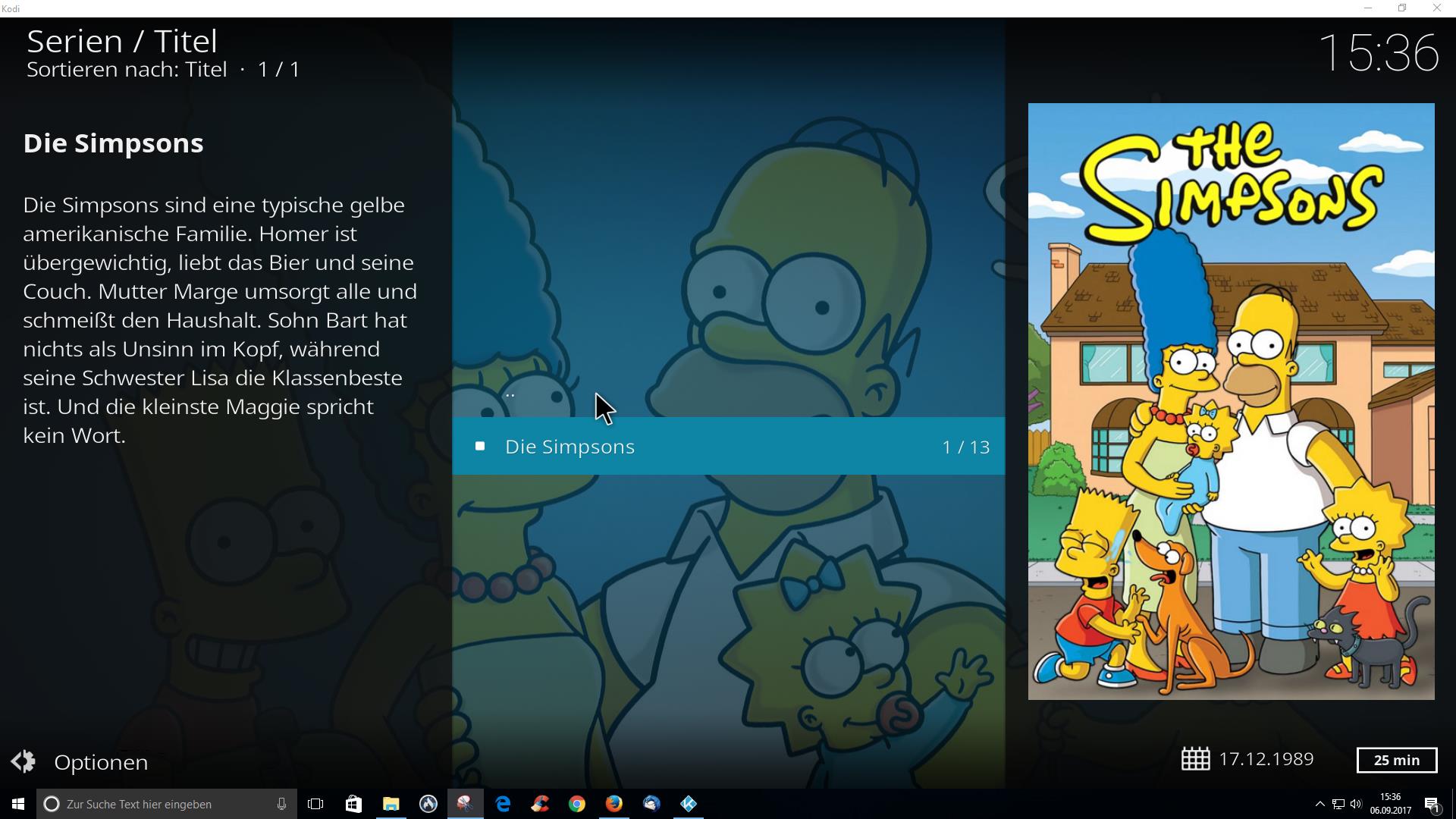Screen dimensions: 1456x819
Task: Click the calendar icon near 17.12.1989
Action: (1195, 759)
